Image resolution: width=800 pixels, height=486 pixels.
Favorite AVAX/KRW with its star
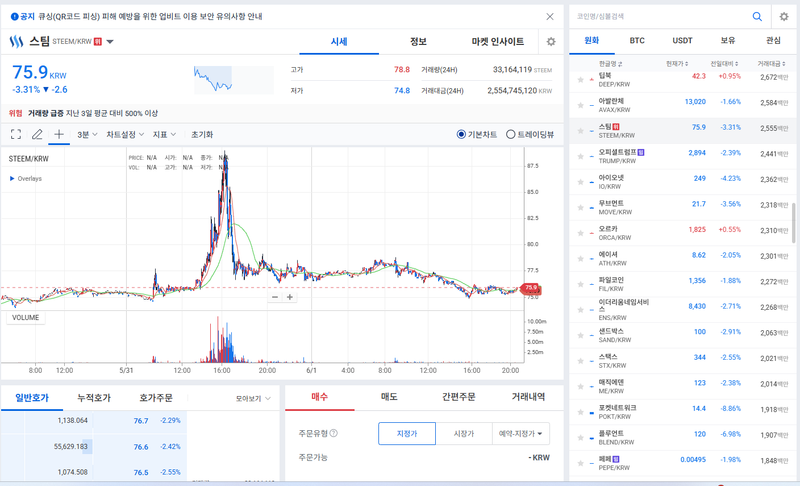click(580, 105)
